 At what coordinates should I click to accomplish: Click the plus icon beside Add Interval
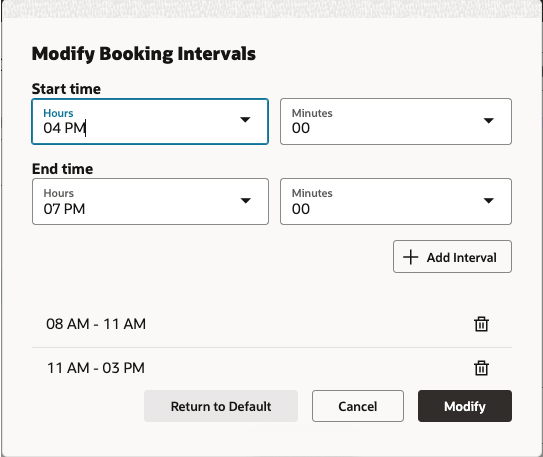point(411,257)
